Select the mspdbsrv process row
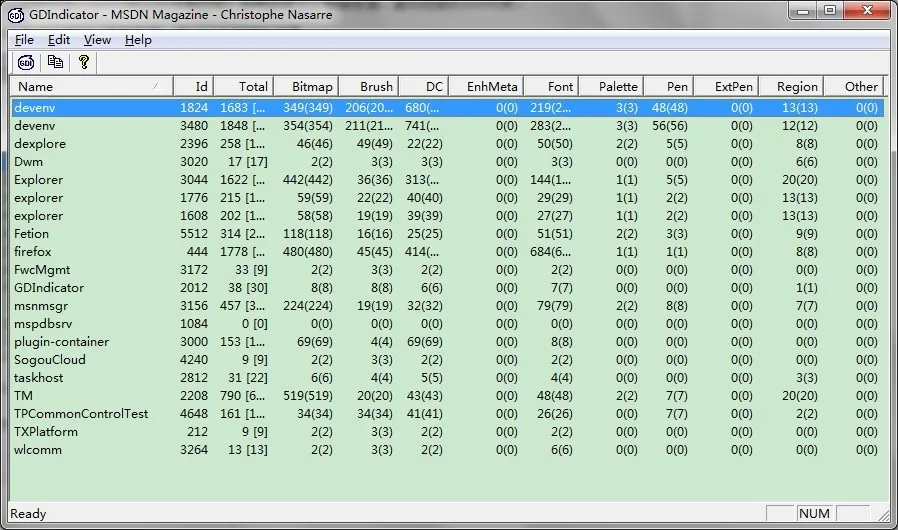Image resolution: width=898 pixels, height=530 pixels. tap(448, 324)
